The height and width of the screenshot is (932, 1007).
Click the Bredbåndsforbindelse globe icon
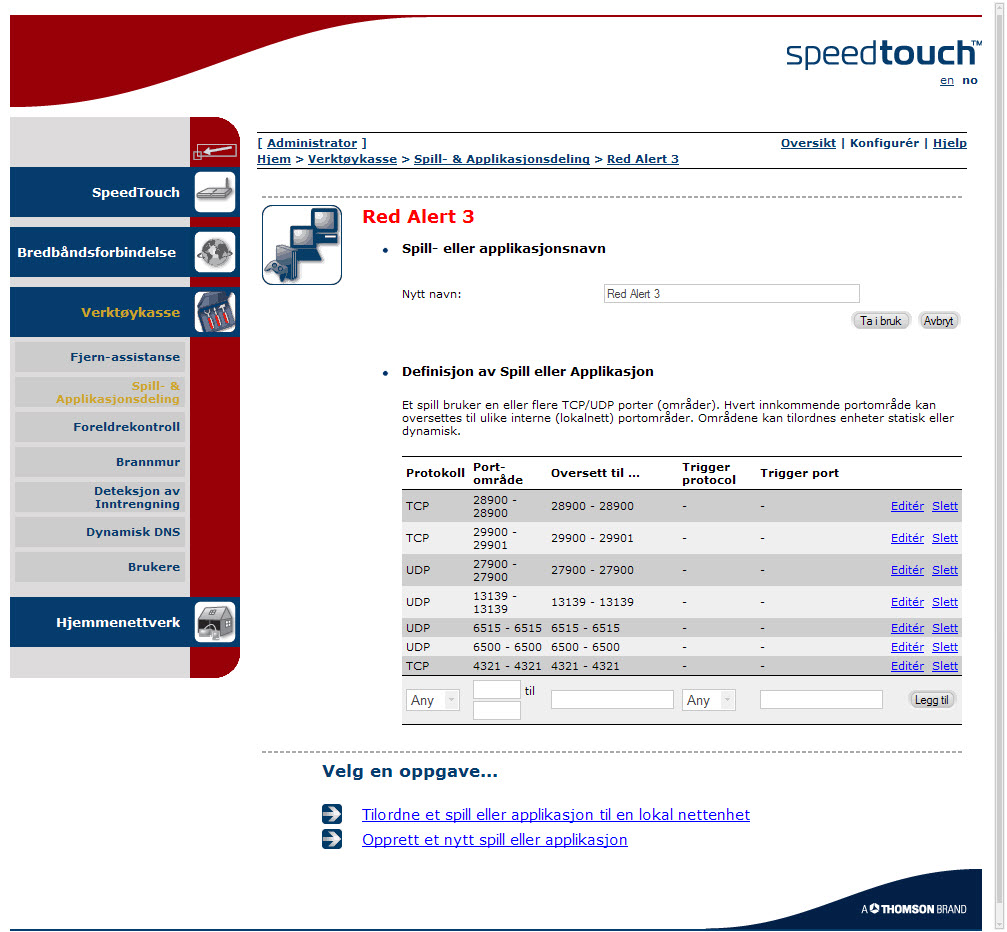pyautogui.click(x=215, y=252)
